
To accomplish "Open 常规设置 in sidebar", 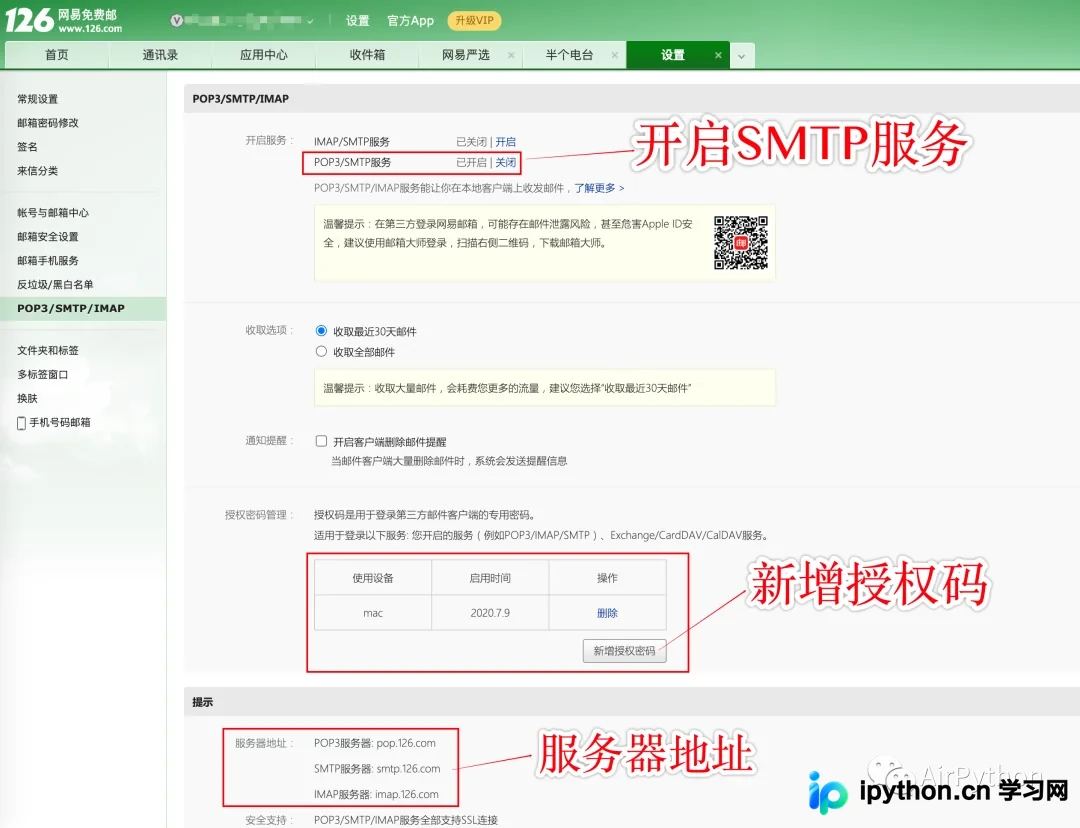I will 38,99.
